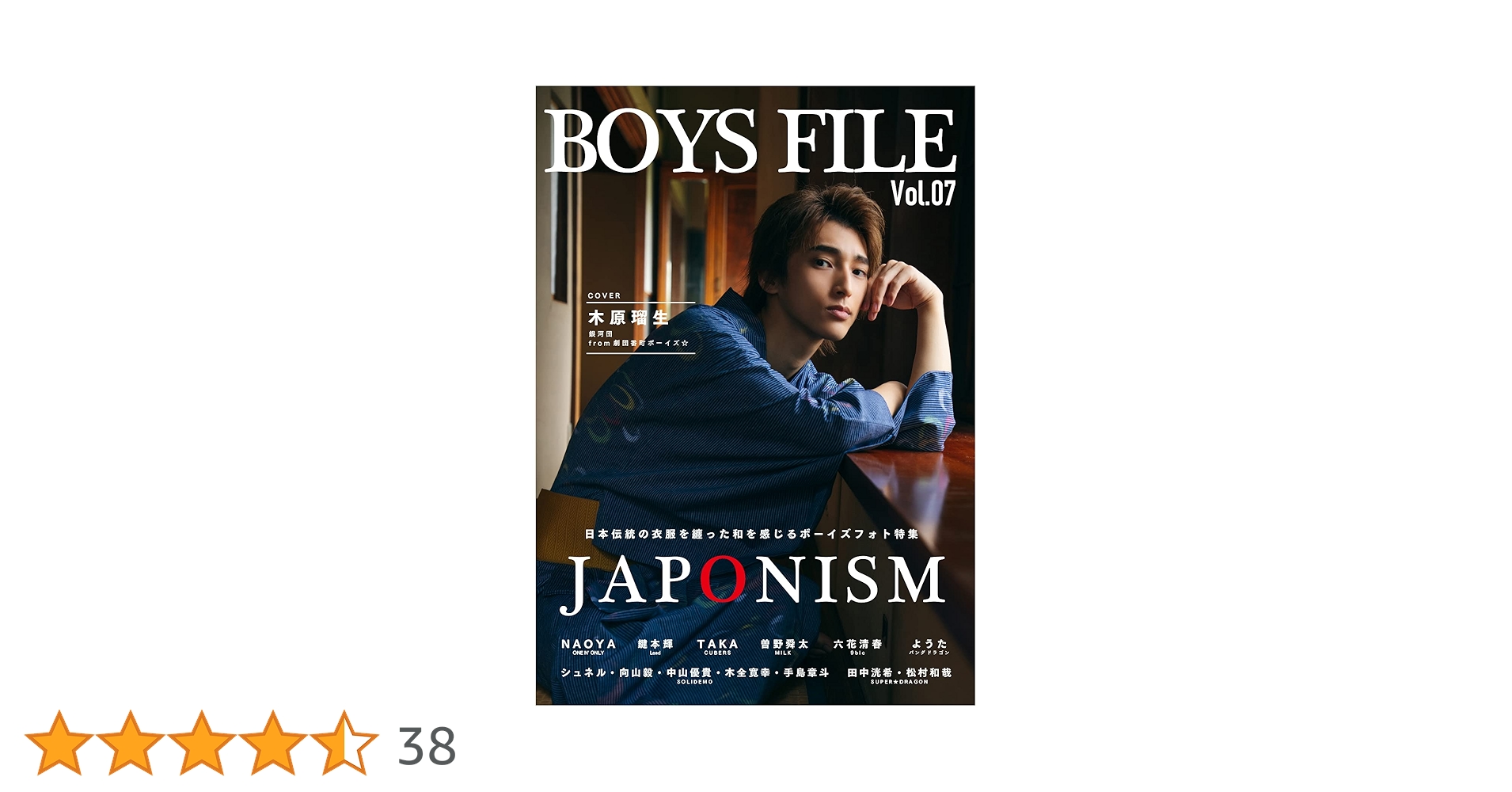Click the SOLIDEMO credit text
This screenshot has height=792, width=1512.
(695, 682)
